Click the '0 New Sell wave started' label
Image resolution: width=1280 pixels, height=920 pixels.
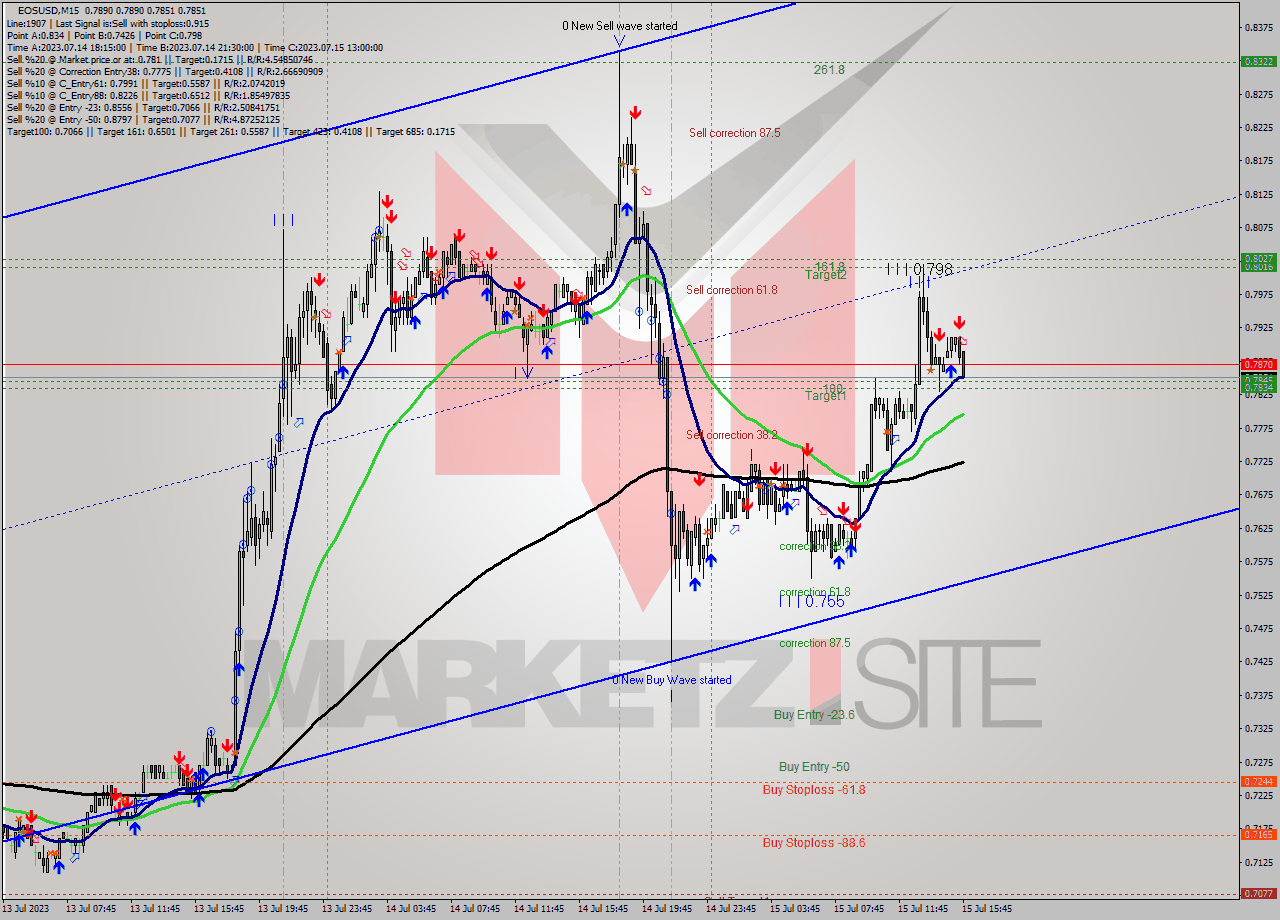point(619,26)
